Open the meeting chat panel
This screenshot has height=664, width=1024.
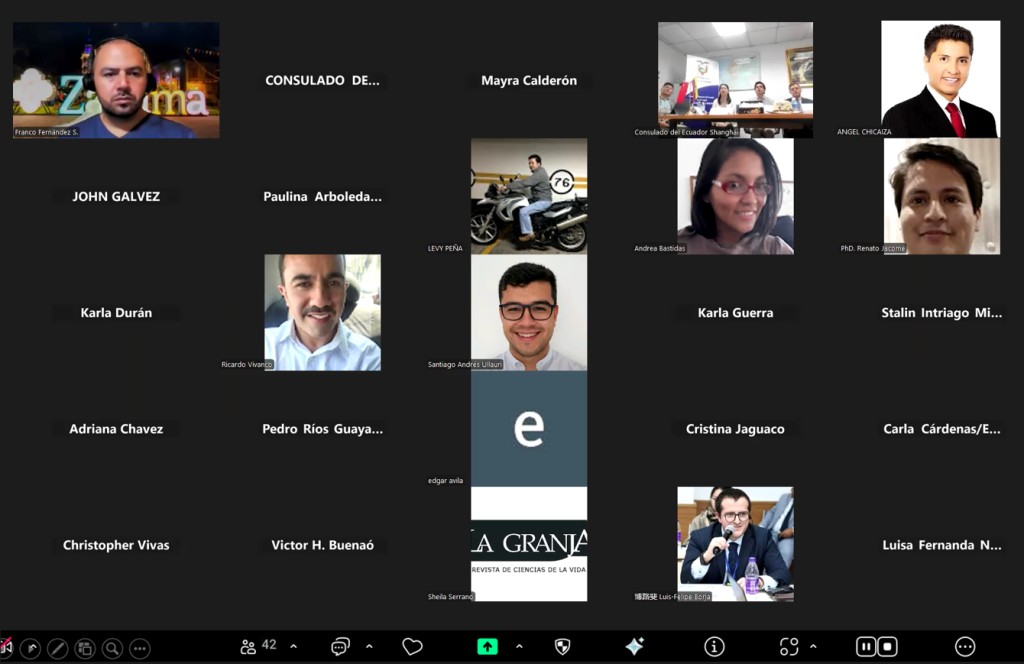pyautogui.click(x=340, y=647)
